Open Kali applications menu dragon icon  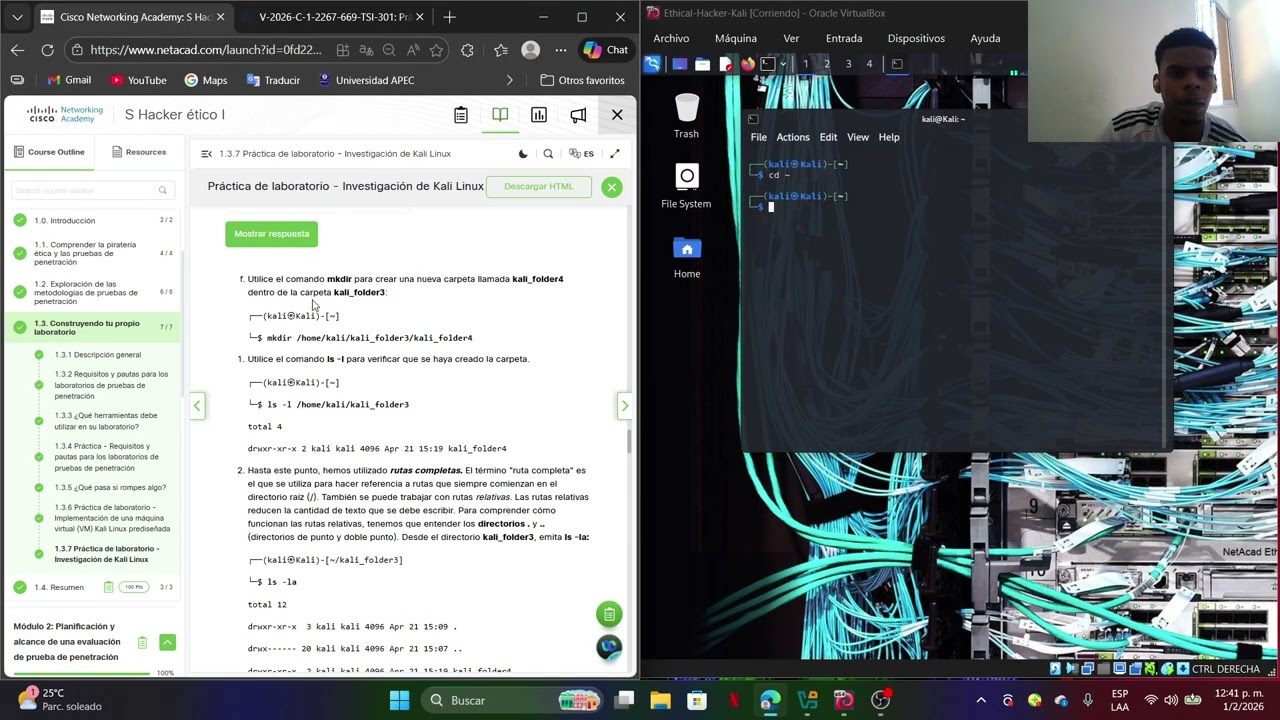pyautogui.click(x=653, y=64)
